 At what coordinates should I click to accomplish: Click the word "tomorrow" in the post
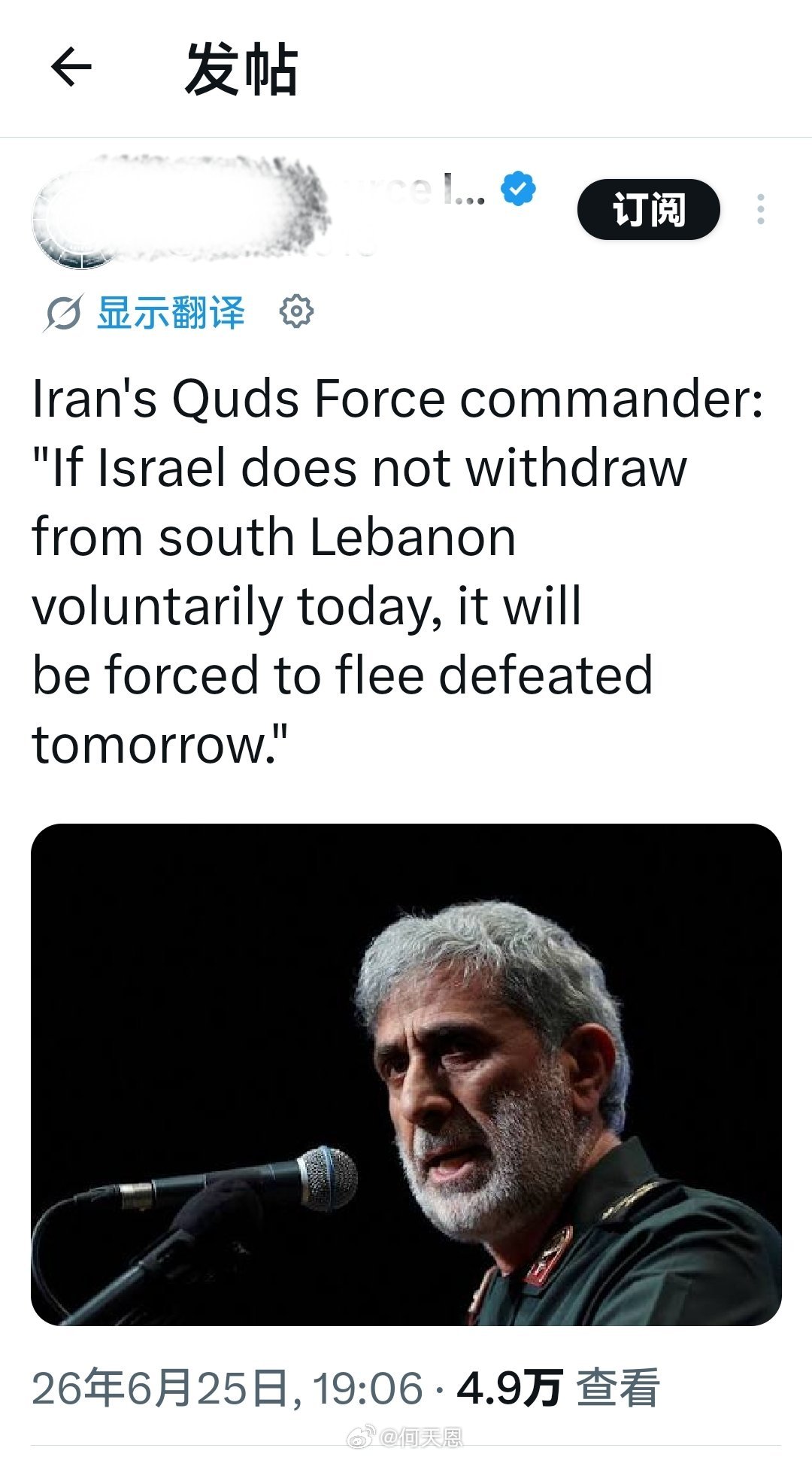coord(149,745)
